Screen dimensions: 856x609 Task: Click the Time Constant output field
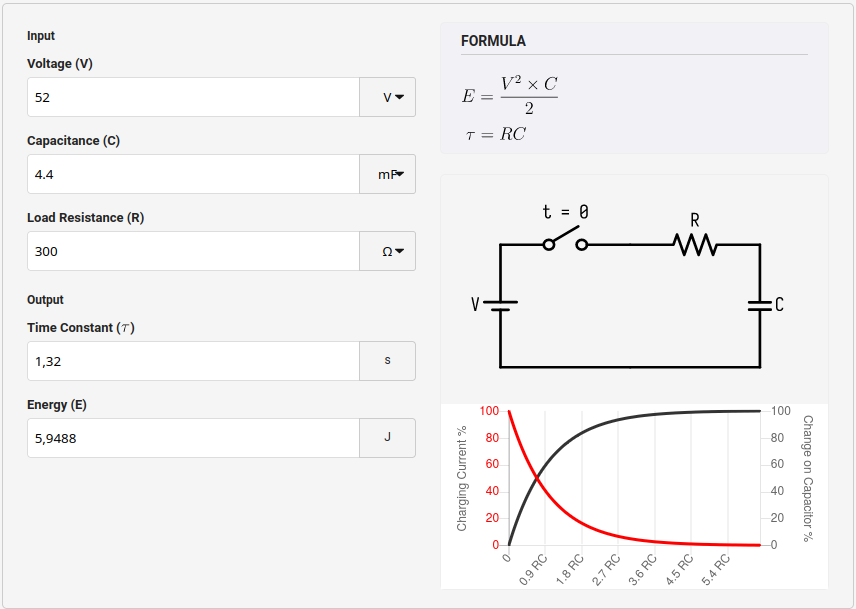point(193,362)
